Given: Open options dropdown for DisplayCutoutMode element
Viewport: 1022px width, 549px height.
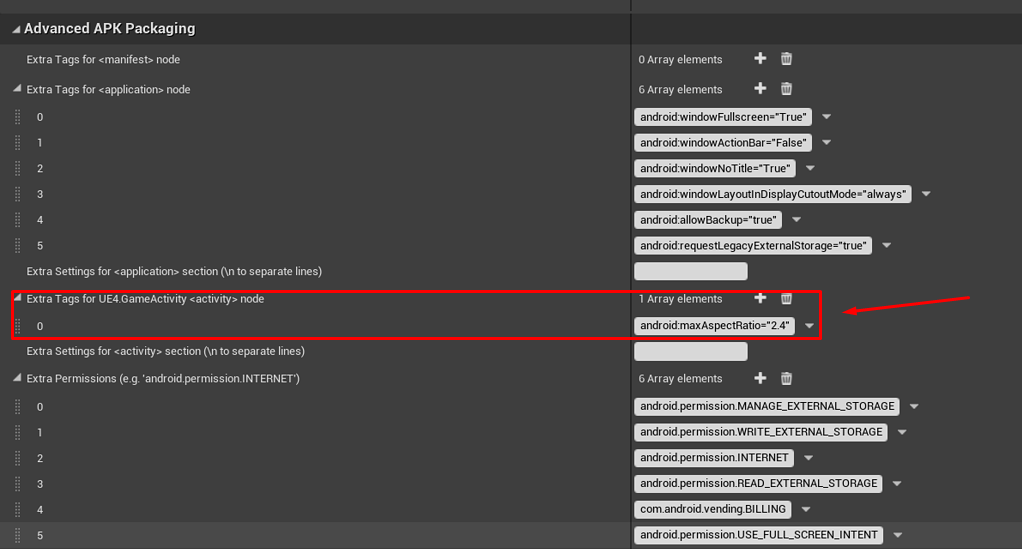Looking at the screenshot, I should tap(926, 194).
